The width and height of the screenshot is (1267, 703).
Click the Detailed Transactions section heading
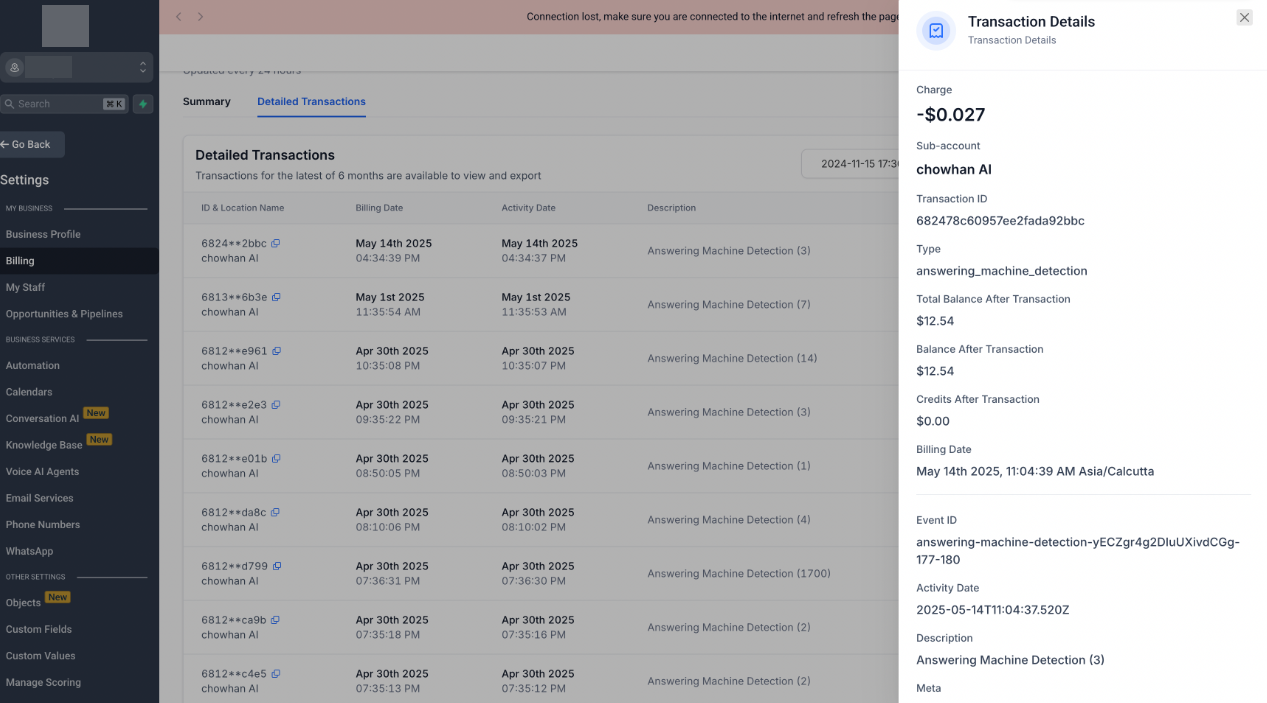click(x=265, y=155)
